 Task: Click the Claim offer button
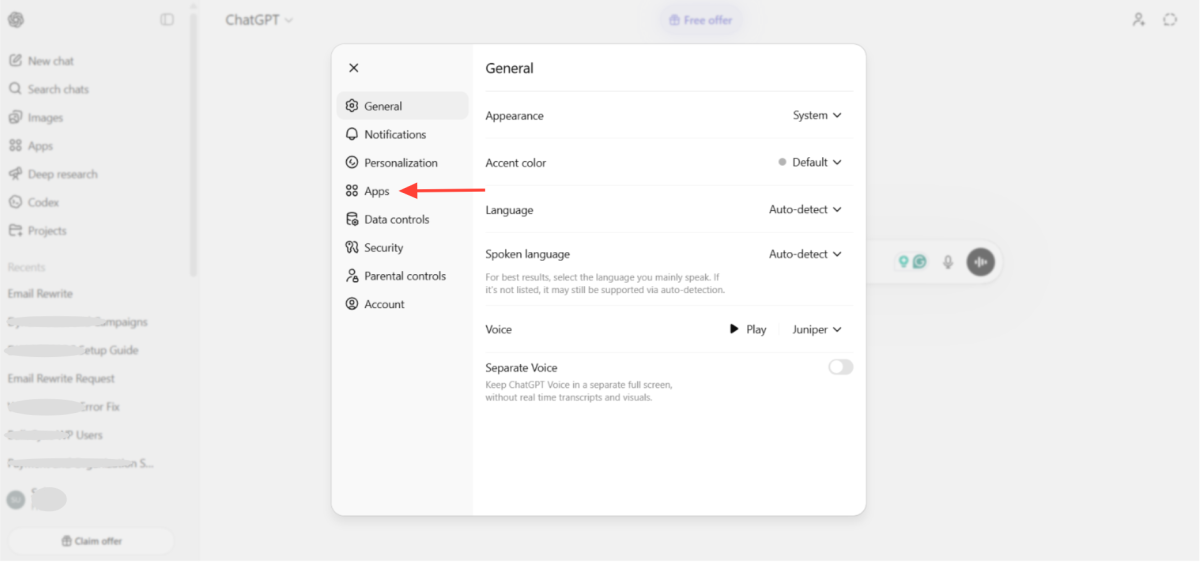coord(91,541)
